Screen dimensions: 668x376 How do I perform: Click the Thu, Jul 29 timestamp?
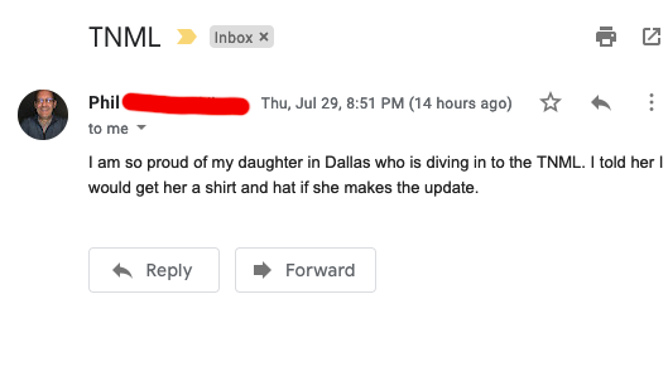tap(386, 103)
